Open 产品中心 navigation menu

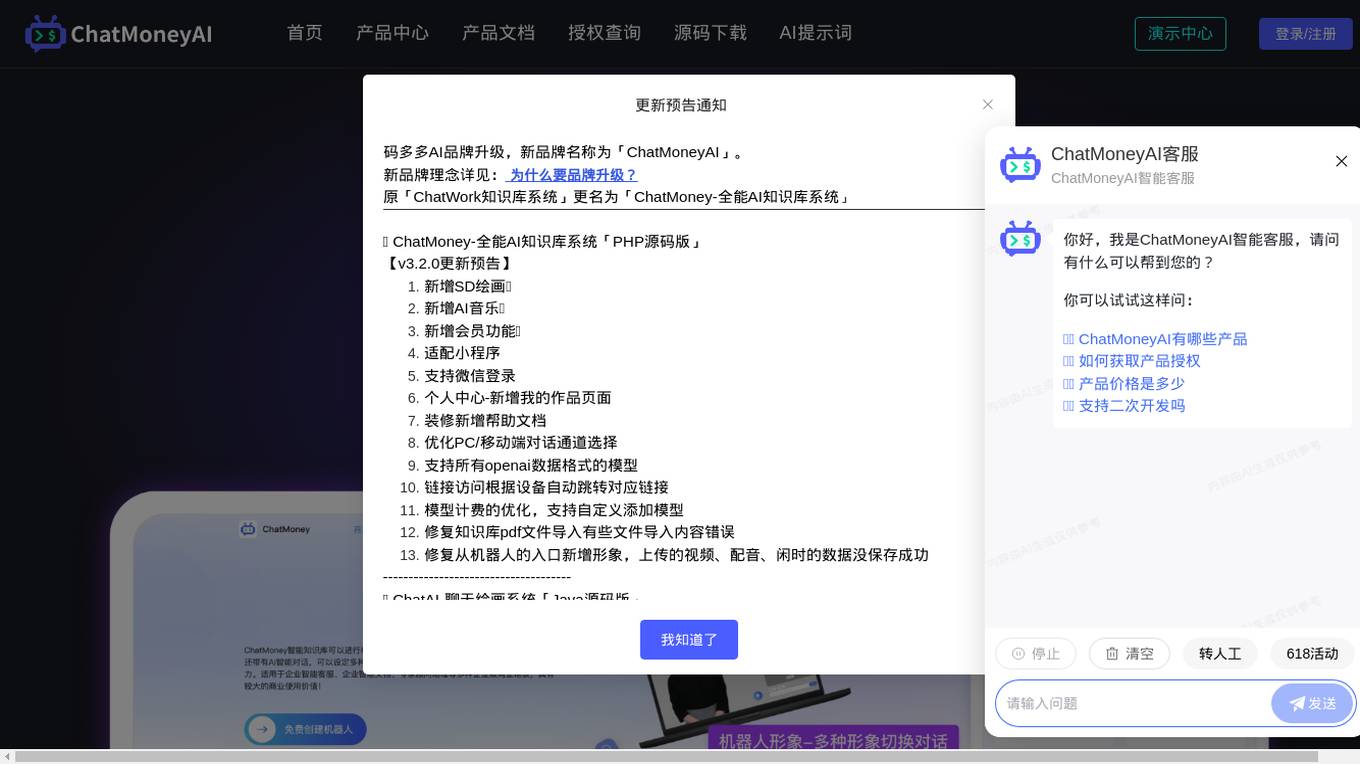[392, 33]
